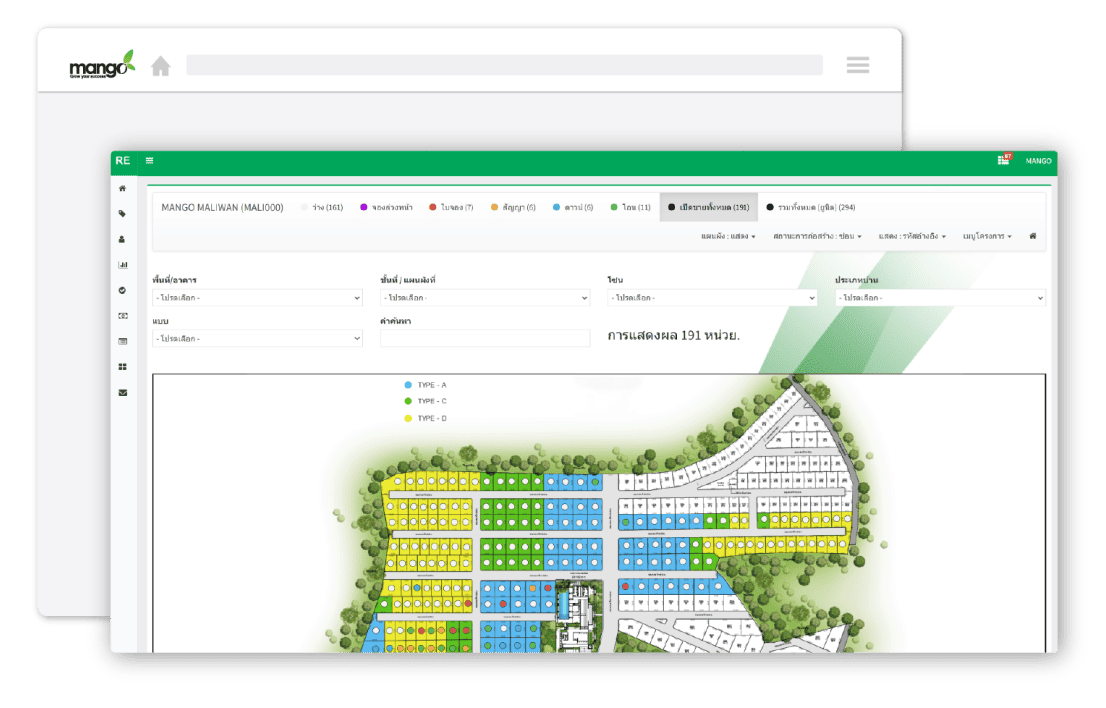1106x708 pixels.
Task: Open the tag icon in sidebar
Action: (123, 213)
